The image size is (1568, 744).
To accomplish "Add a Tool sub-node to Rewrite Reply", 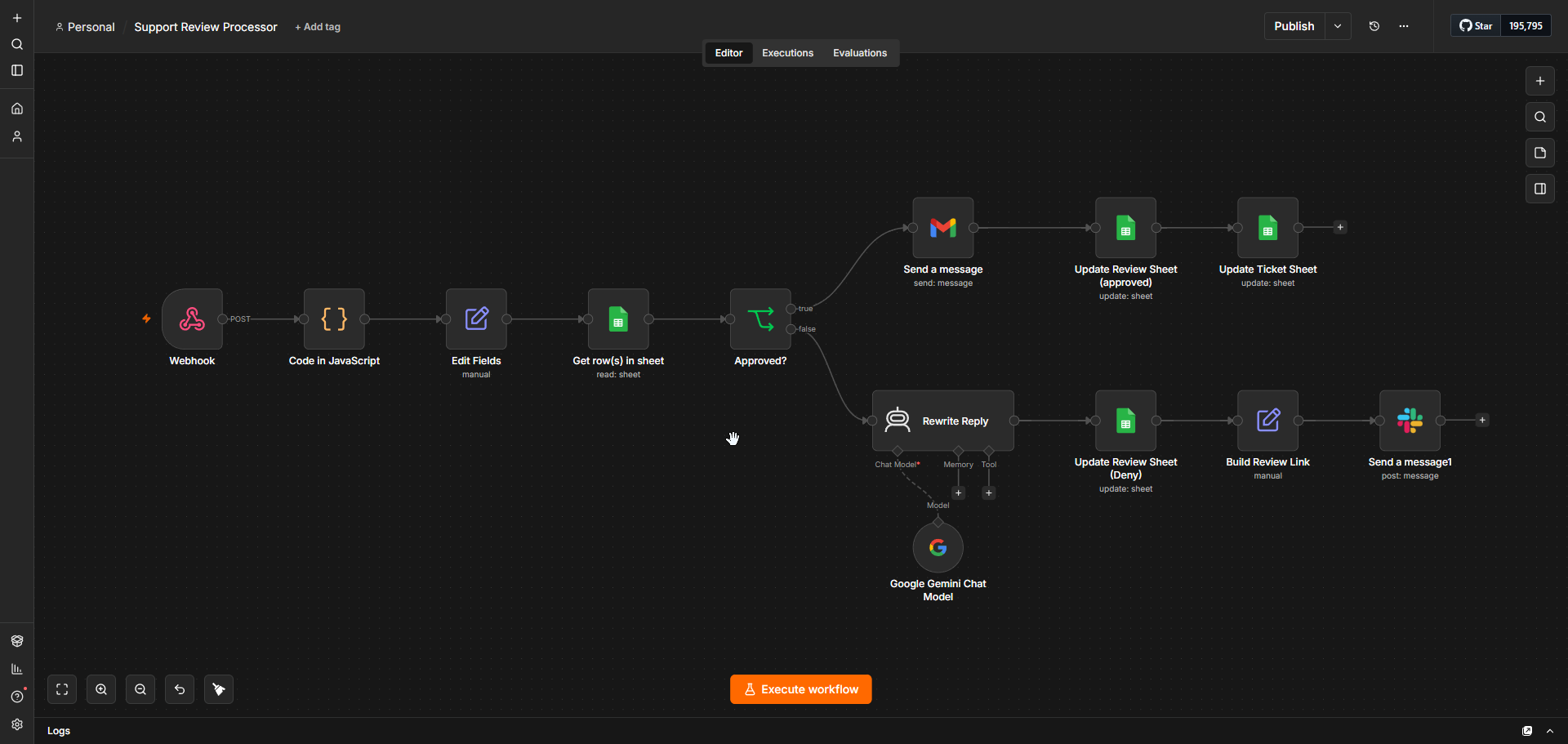I will click(x=989, y=492).
